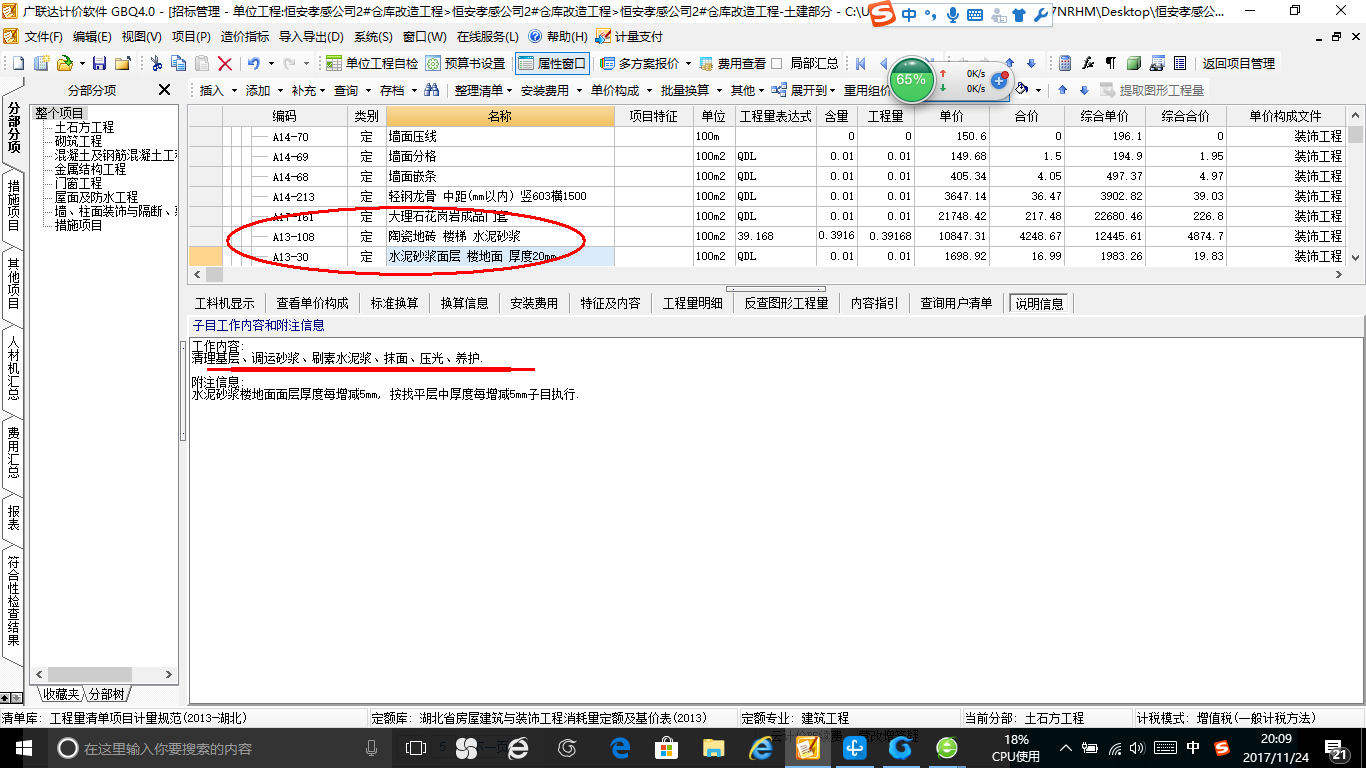The image size is (1366, 768).
Task: Select the 门窗工程 tree node
Action: pyautogui.click(x=78, y=183)
